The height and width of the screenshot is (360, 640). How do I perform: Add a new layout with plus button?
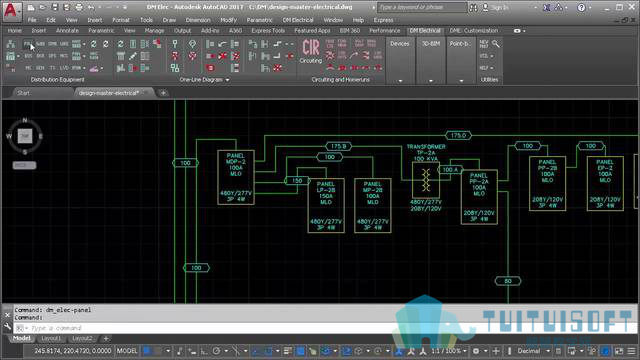click(106, 339)
